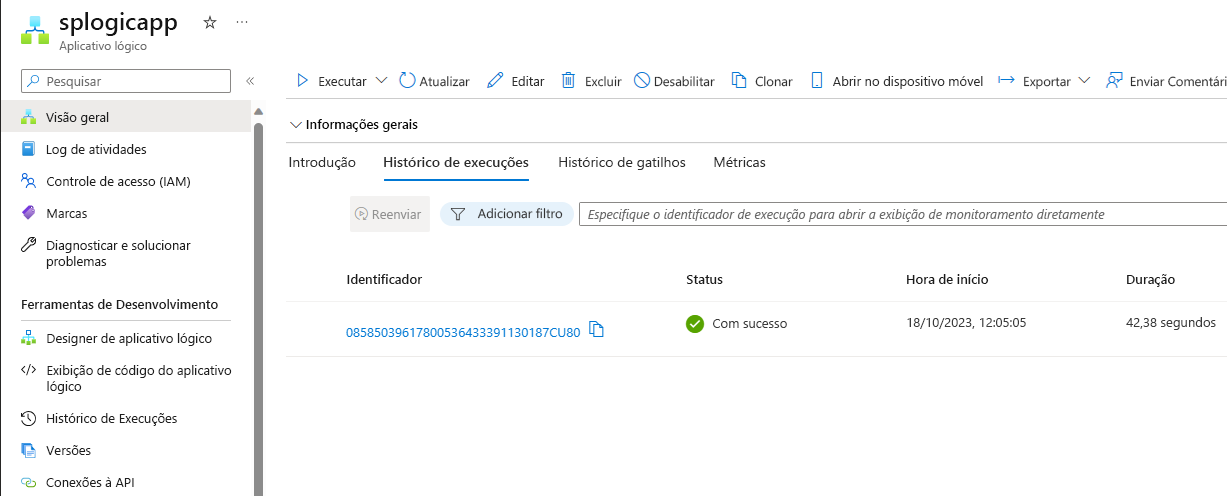
Task: Click the start time 18/10/2023, 12:05:05
Action: pos(966,323)
